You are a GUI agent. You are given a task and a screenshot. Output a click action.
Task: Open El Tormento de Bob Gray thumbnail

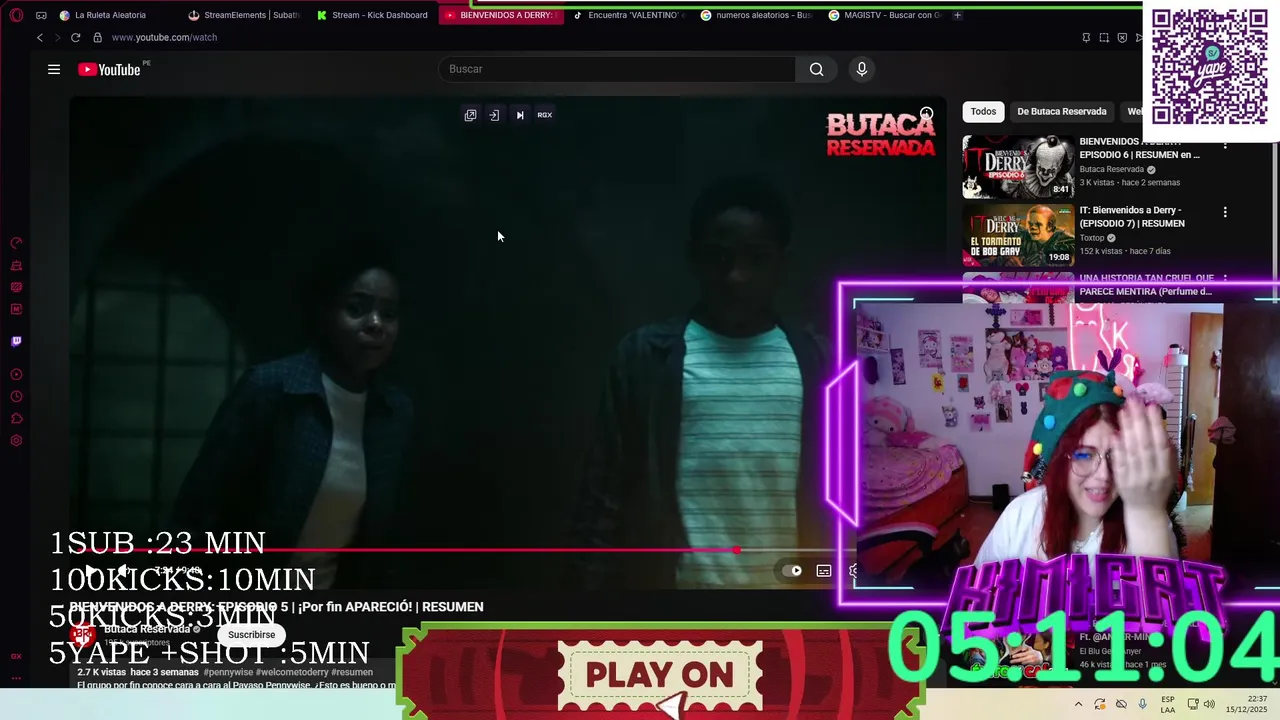click(x=1018, y=235)
